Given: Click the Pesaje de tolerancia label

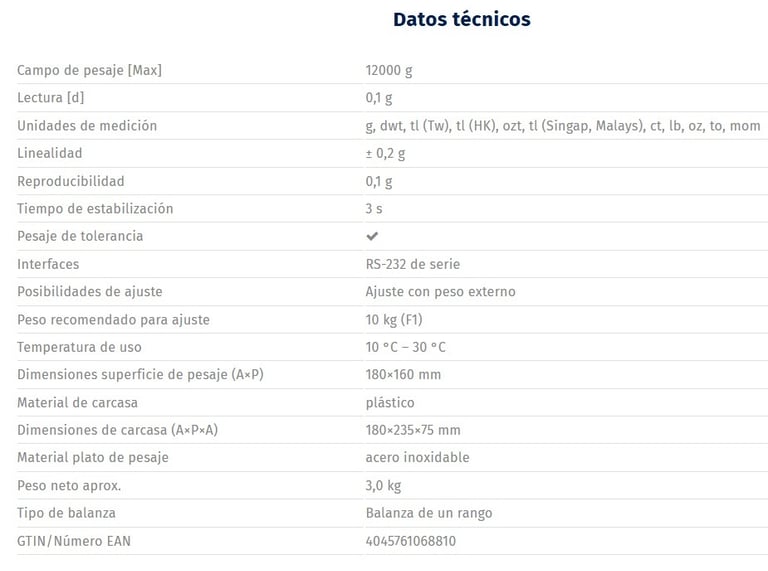Looking at the screenshot, I should pyautogui.click(x=80, y=236).
